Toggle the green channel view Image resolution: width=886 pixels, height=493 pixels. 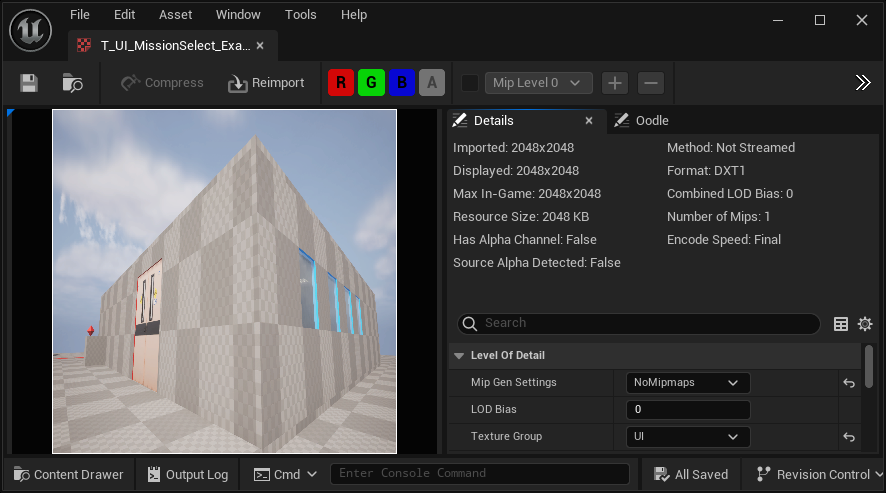pyautogui.click(x=371, y=83)
